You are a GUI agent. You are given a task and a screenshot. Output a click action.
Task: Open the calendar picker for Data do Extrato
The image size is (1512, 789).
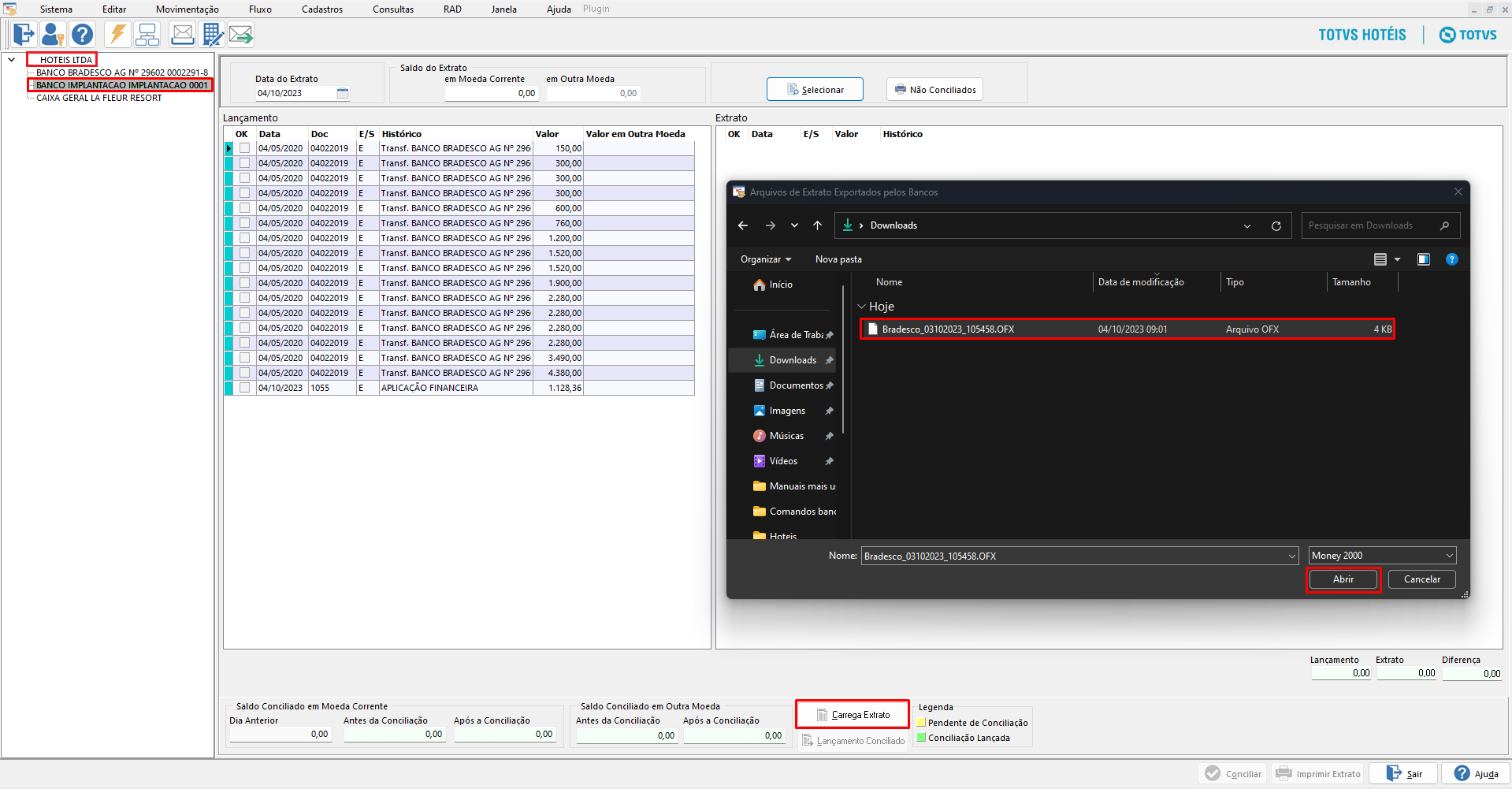(x=343, y=93)
